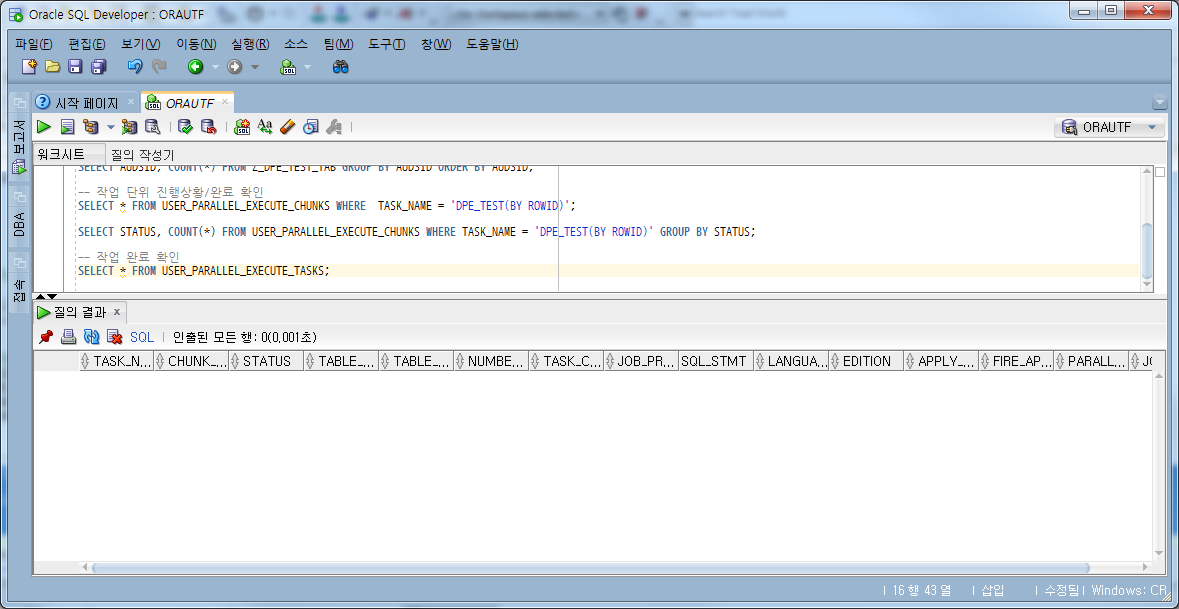Toggle upper/lower case with Aa icon
Screen dimensions: 1179x609
pos(265,127)
